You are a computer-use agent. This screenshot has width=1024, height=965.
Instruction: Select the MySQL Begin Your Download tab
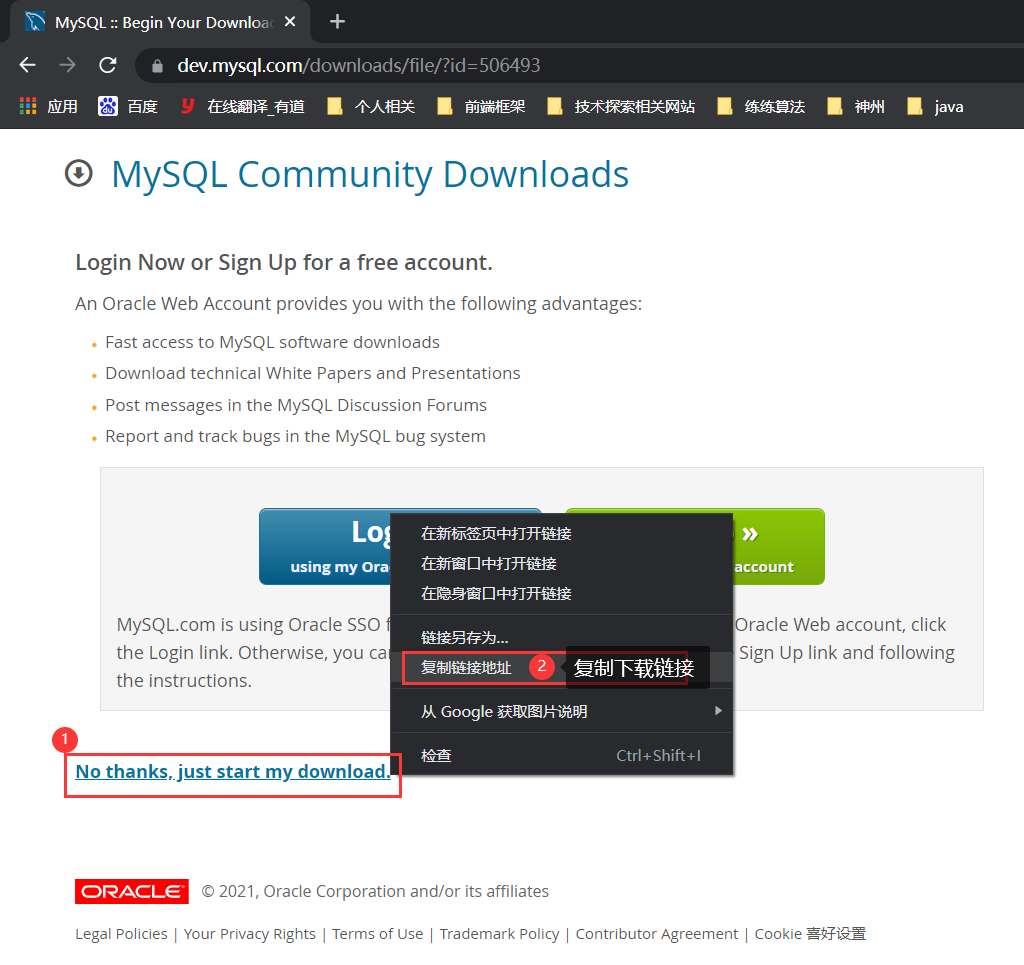coord(160,22)
